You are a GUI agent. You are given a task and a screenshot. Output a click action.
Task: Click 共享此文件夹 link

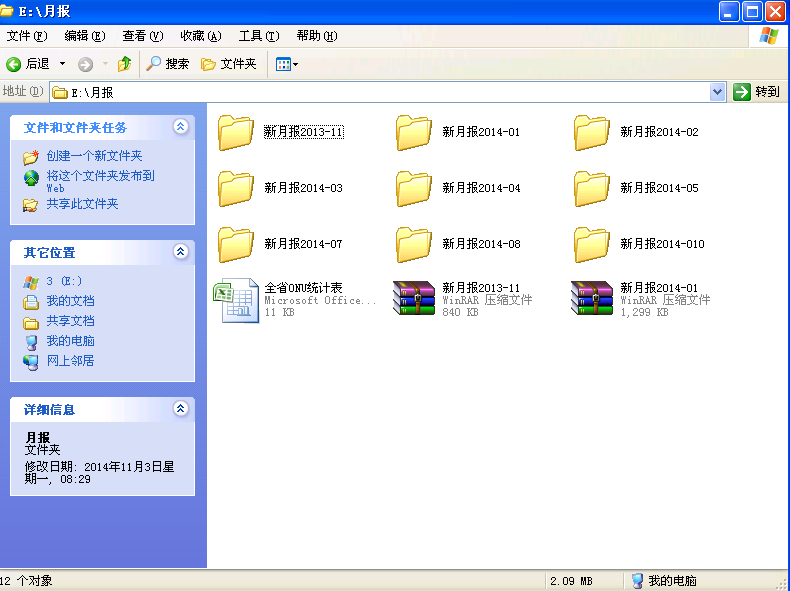[x=82, y=204]
